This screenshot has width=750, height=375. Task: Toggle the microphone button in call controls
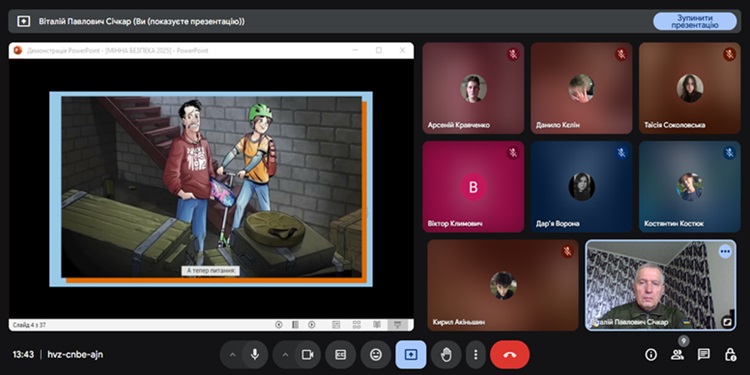pyautogui.click(x=255, y=354)
